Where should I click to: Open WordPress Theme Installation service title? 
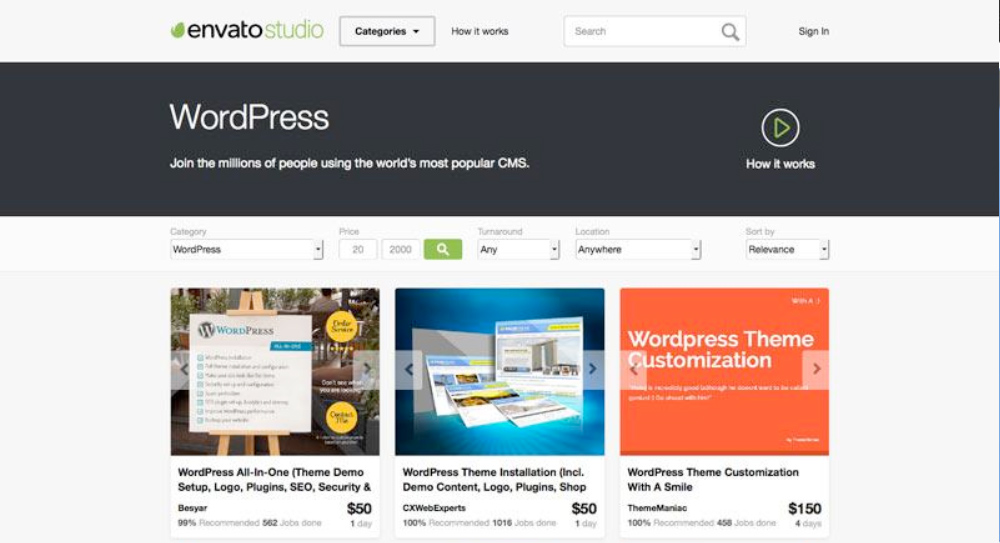(494, 480)
